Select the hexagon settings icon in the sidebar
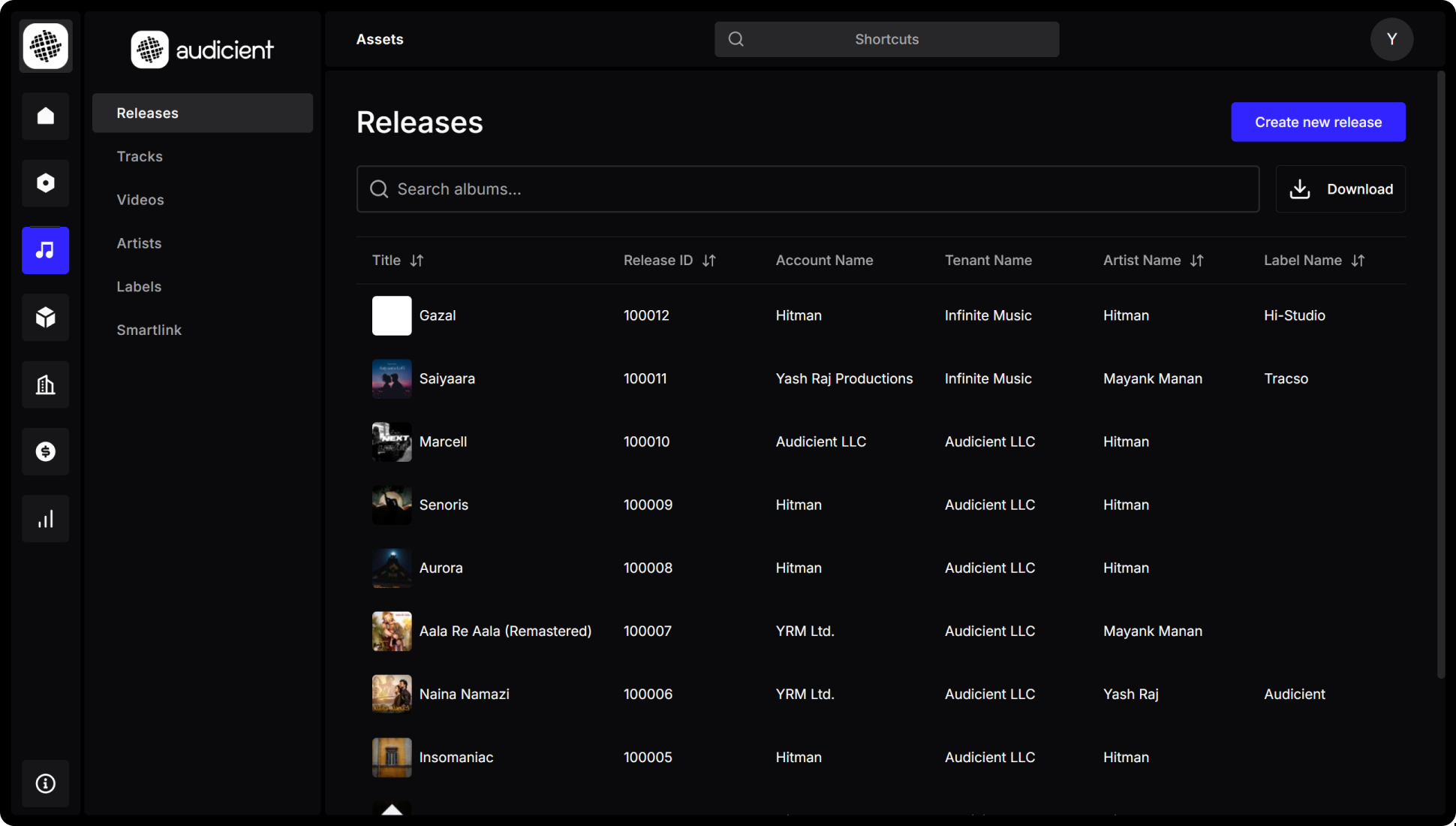The width and height of the screenshot is (1456, 826). coord(45,182)
